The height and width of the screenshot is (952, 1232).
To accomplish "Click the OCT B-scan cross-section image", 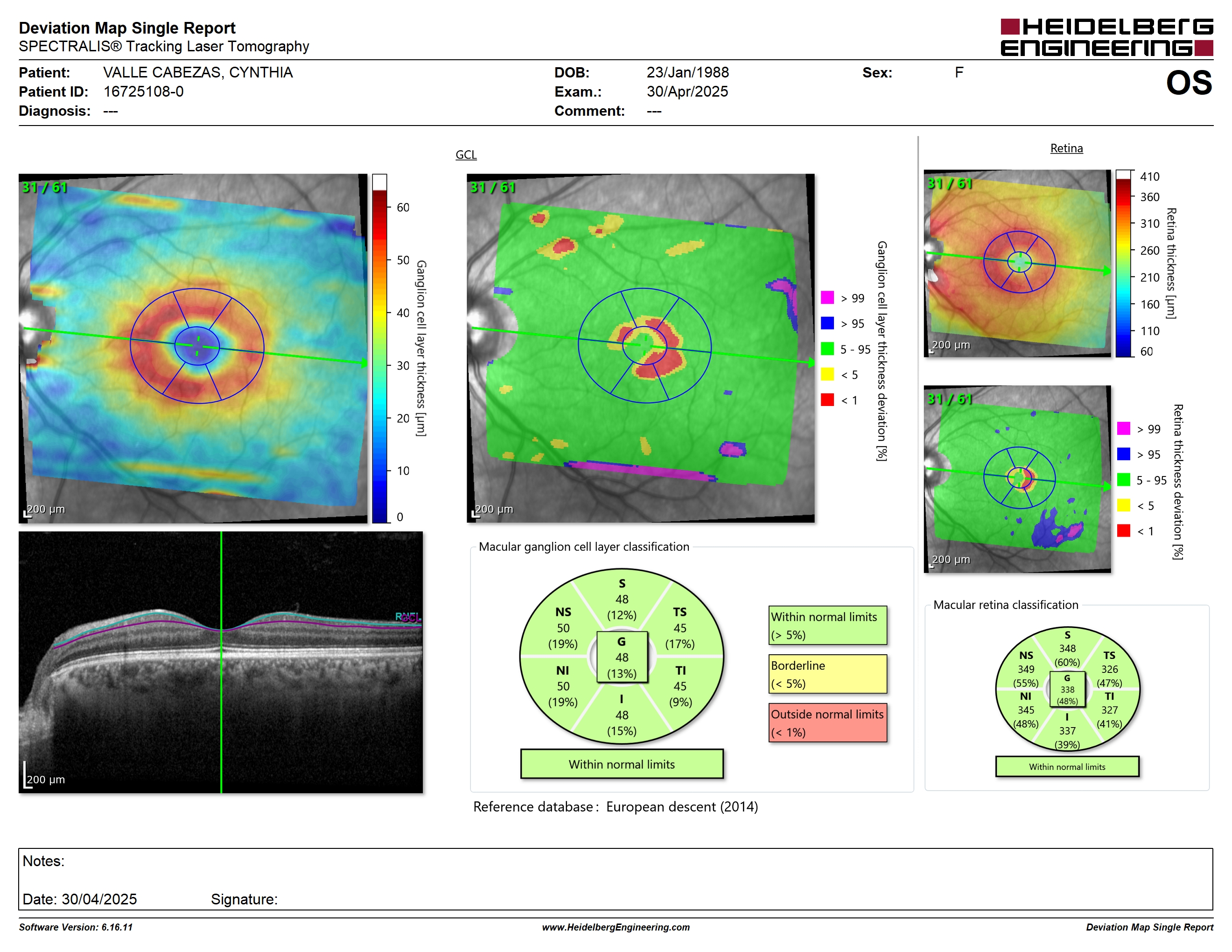I will click(x=221, y=662).
